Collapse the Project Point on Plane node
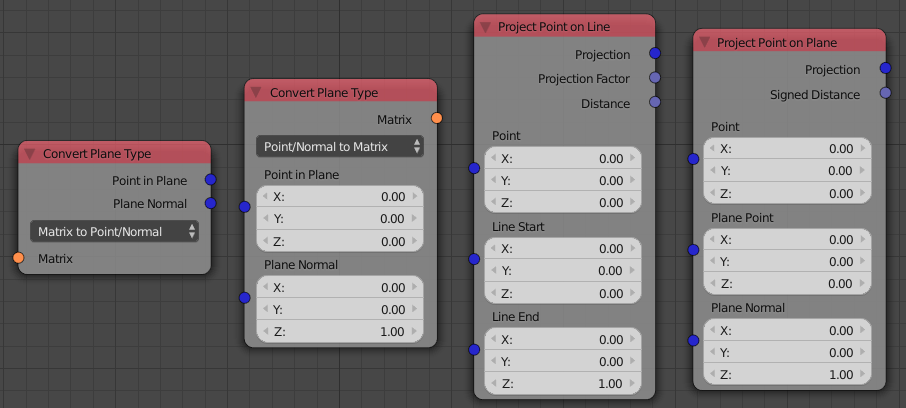906x408 pixels. 704,42
